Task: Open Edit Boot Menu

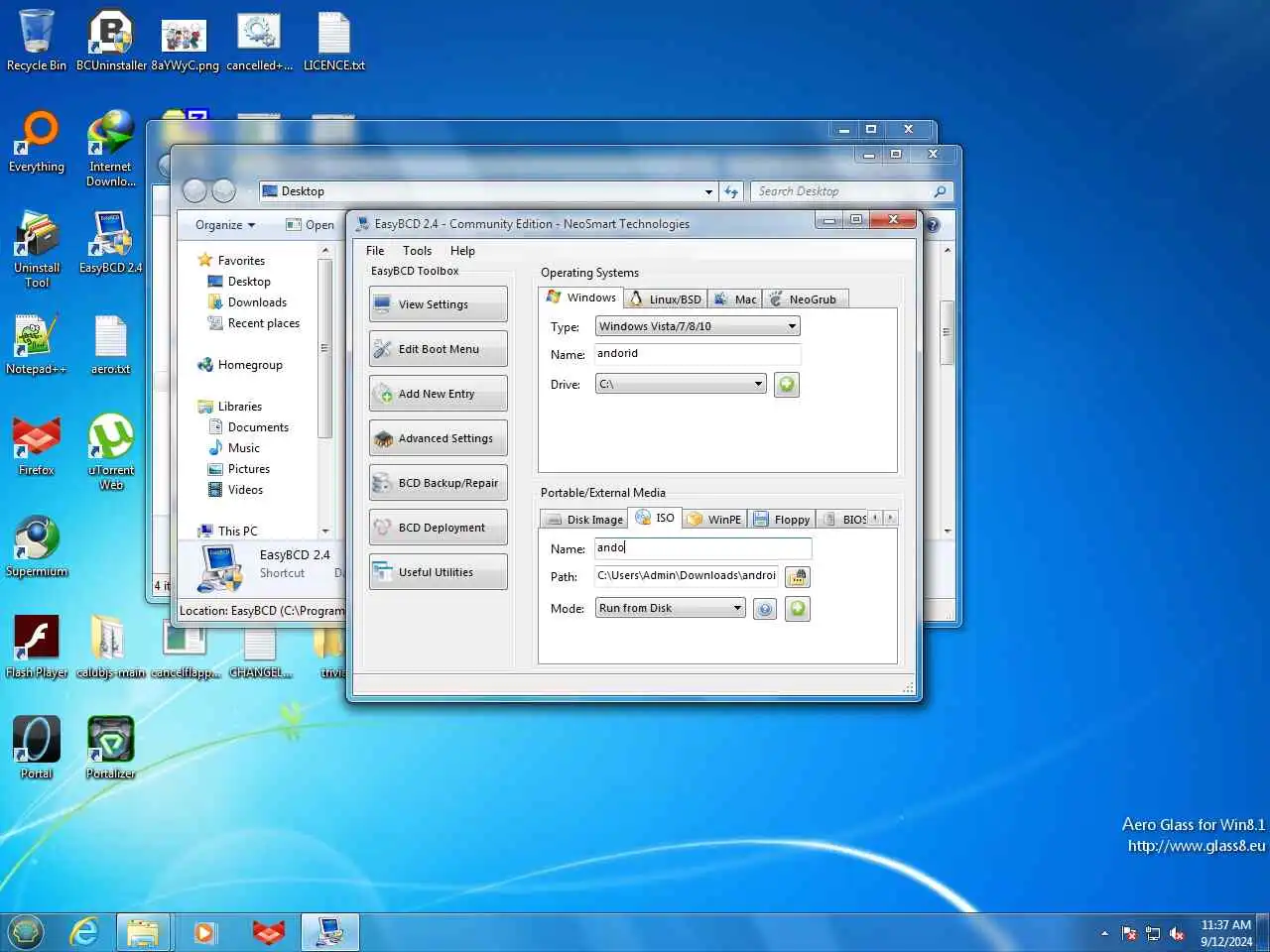Action: point(438,349)
